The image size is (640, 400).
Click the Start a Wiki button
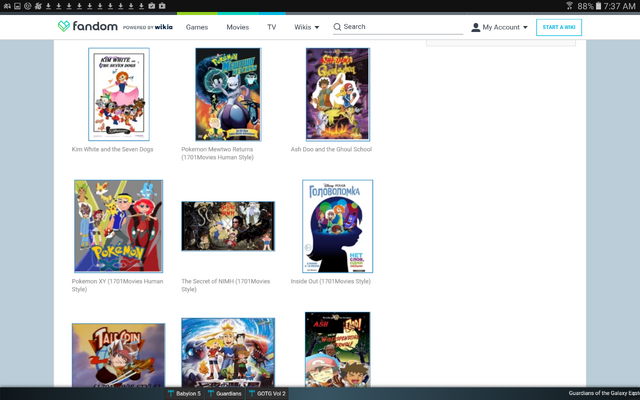(x=559, y=27)
